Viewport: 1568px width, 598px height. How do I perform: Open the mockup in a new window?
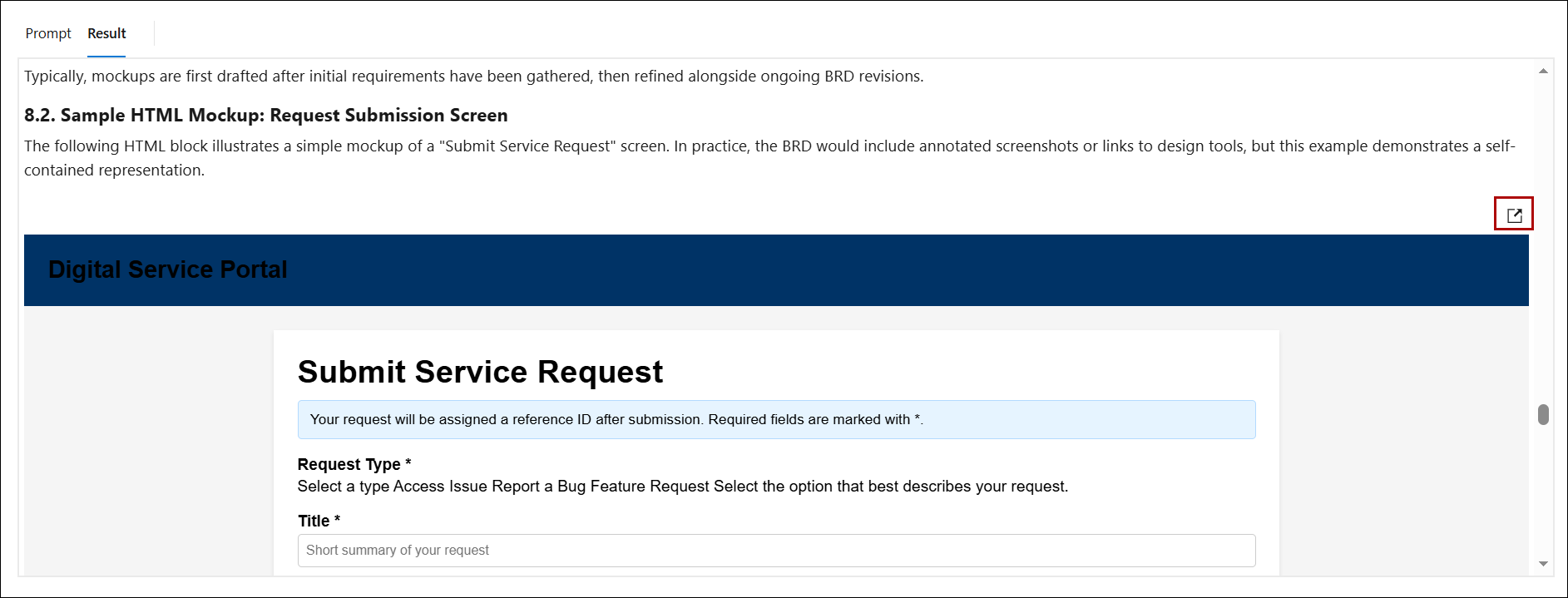click(1513, 215)
